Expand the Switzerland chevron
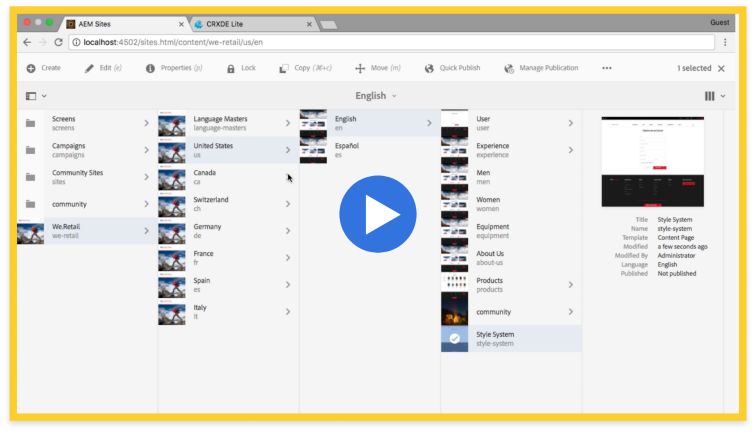 [x=288, y=204]
